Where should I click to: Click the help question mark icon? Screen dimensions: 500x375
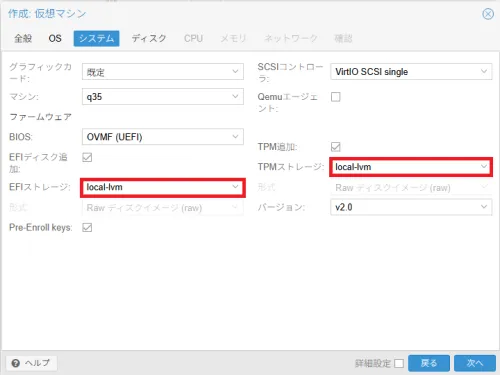point(15,363)
